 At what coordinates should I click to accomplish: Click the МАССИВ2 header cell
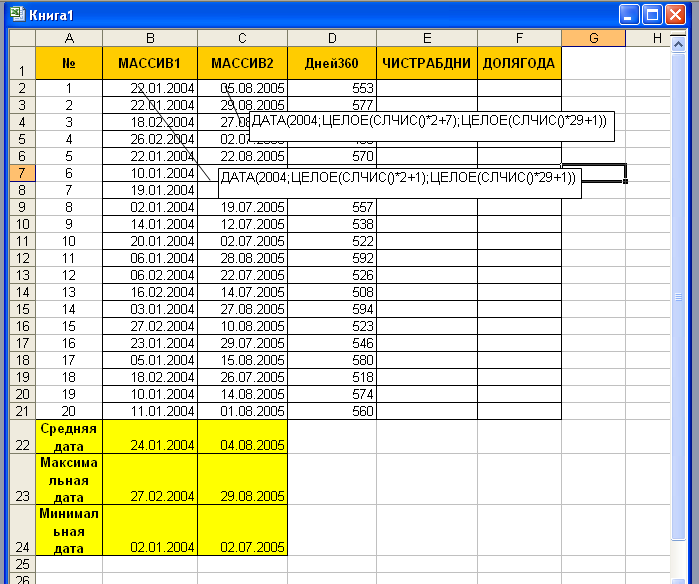click(x=243, y=63)
